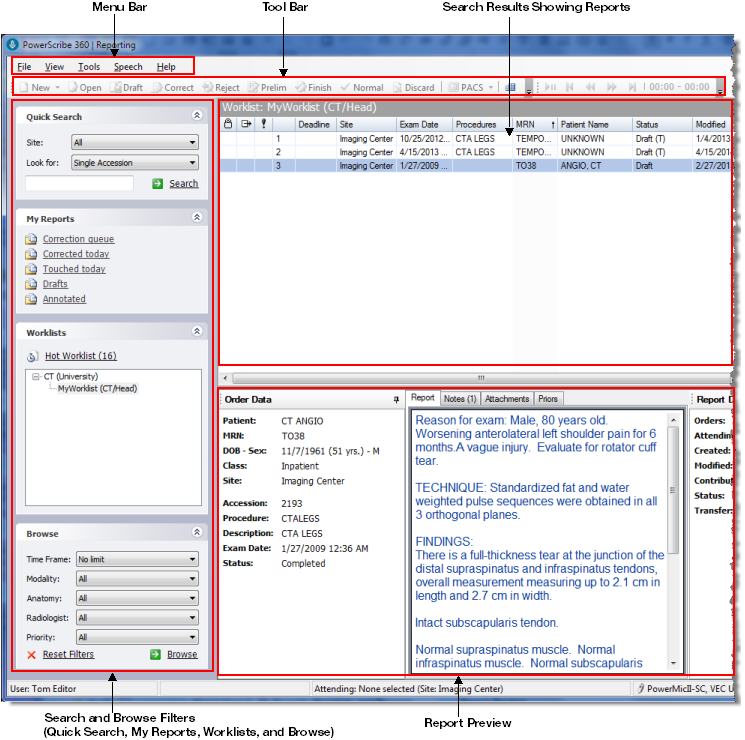This screenshot has width=745, height=740.
Task: Click the Open report toolbar button
Action: point(85,87)
